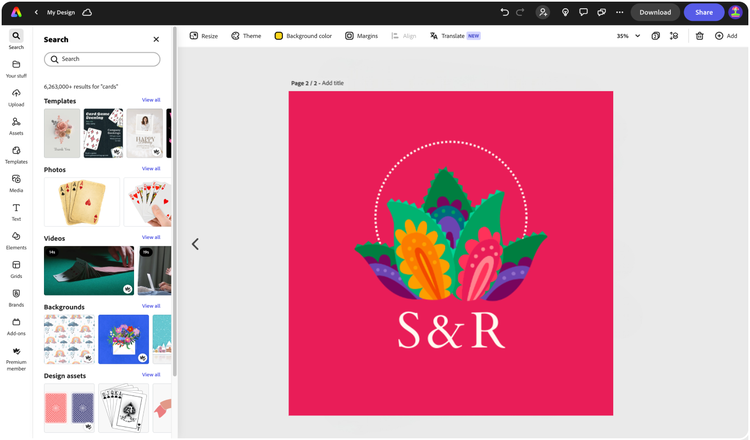Screen dimensions: 750x440
Task: Open the comments speech bubble icon
Action: point(583,12)
